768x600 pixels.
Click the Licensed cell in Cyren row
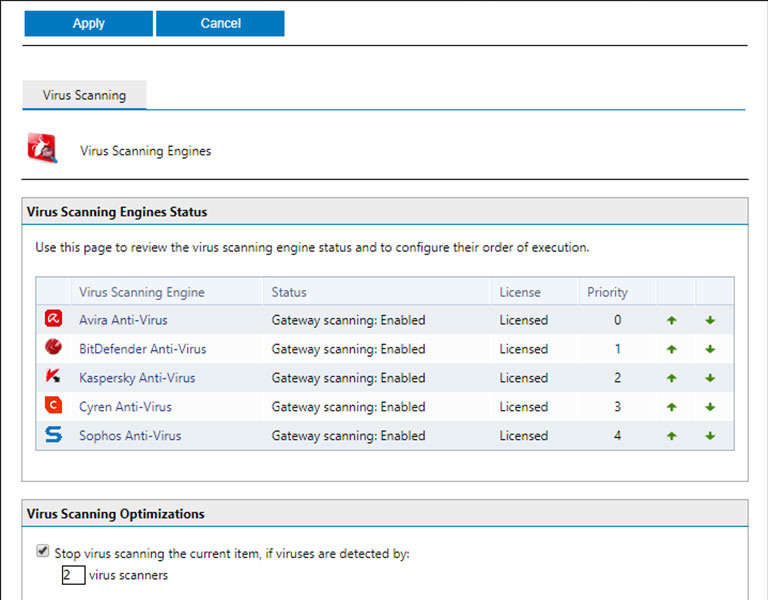point(524,407)
